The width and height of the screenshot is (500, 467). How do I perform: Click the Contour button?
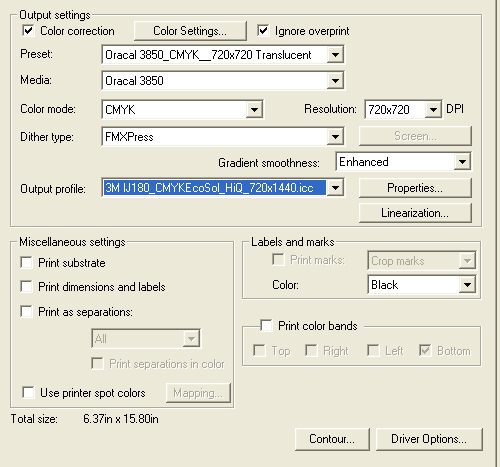coord(332,439)
